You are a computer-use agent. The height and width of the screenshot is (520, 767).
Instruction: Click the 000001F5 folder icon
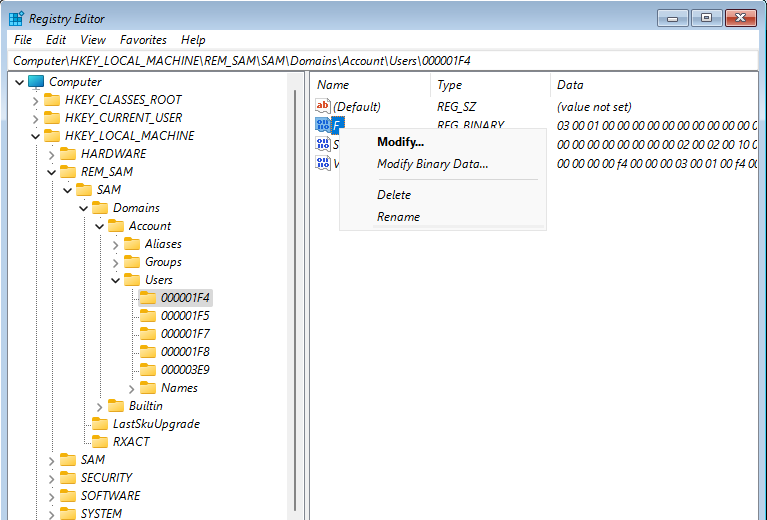(148, 316)
